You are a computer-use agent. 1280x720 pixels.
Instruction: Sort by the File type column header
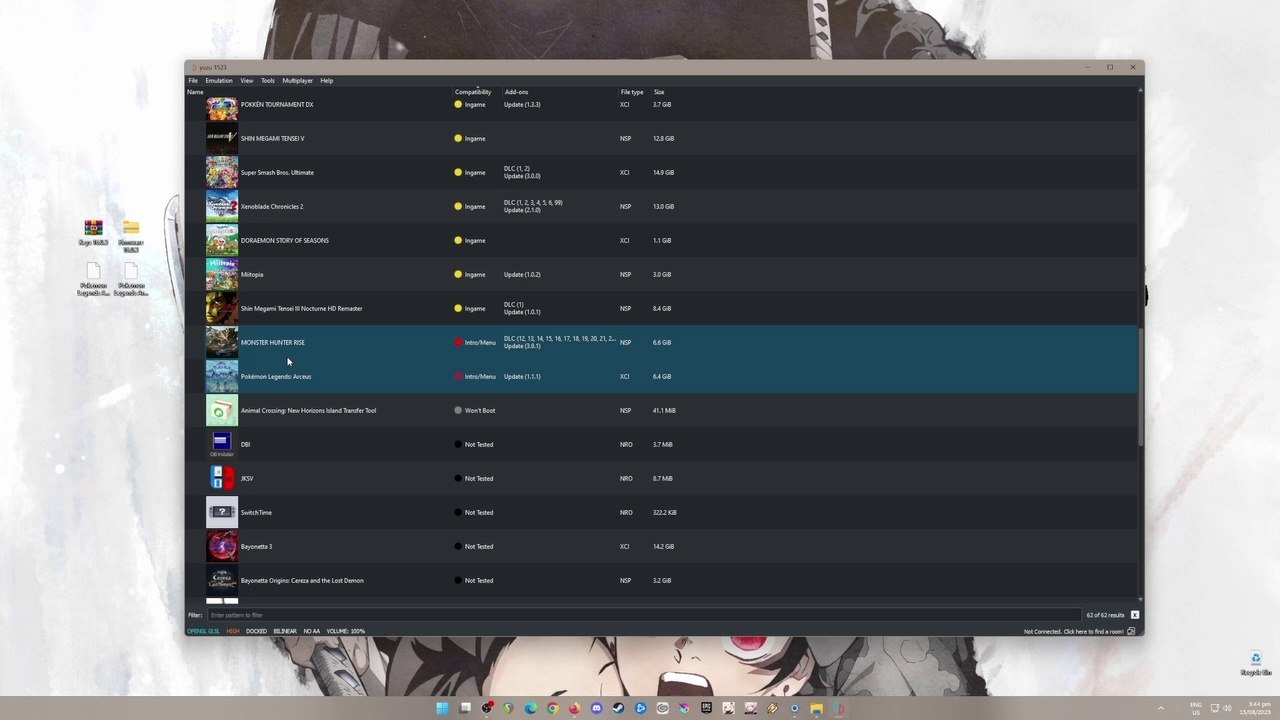click(635, 92)
